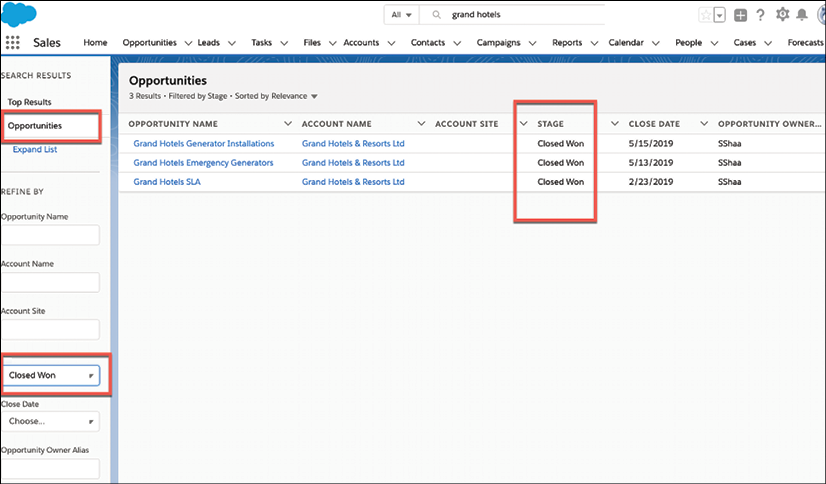Expand the Cases tab chevron

(768, 43)
